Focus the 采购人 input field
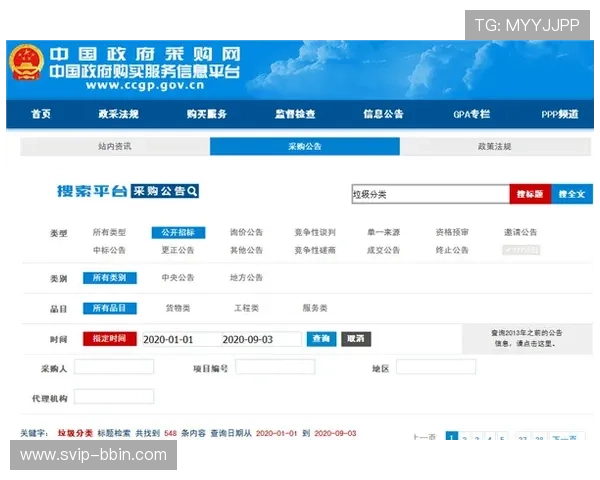Screen dimensions: 600x480 [114, 367]
